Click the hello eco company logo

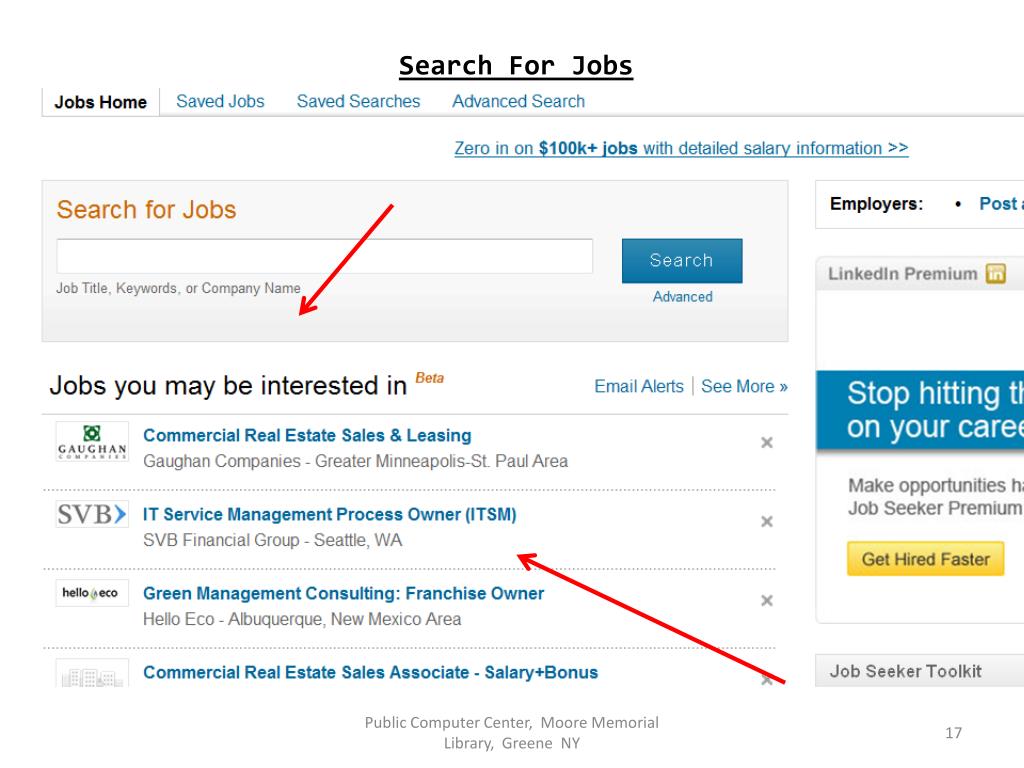click(92, 593)
